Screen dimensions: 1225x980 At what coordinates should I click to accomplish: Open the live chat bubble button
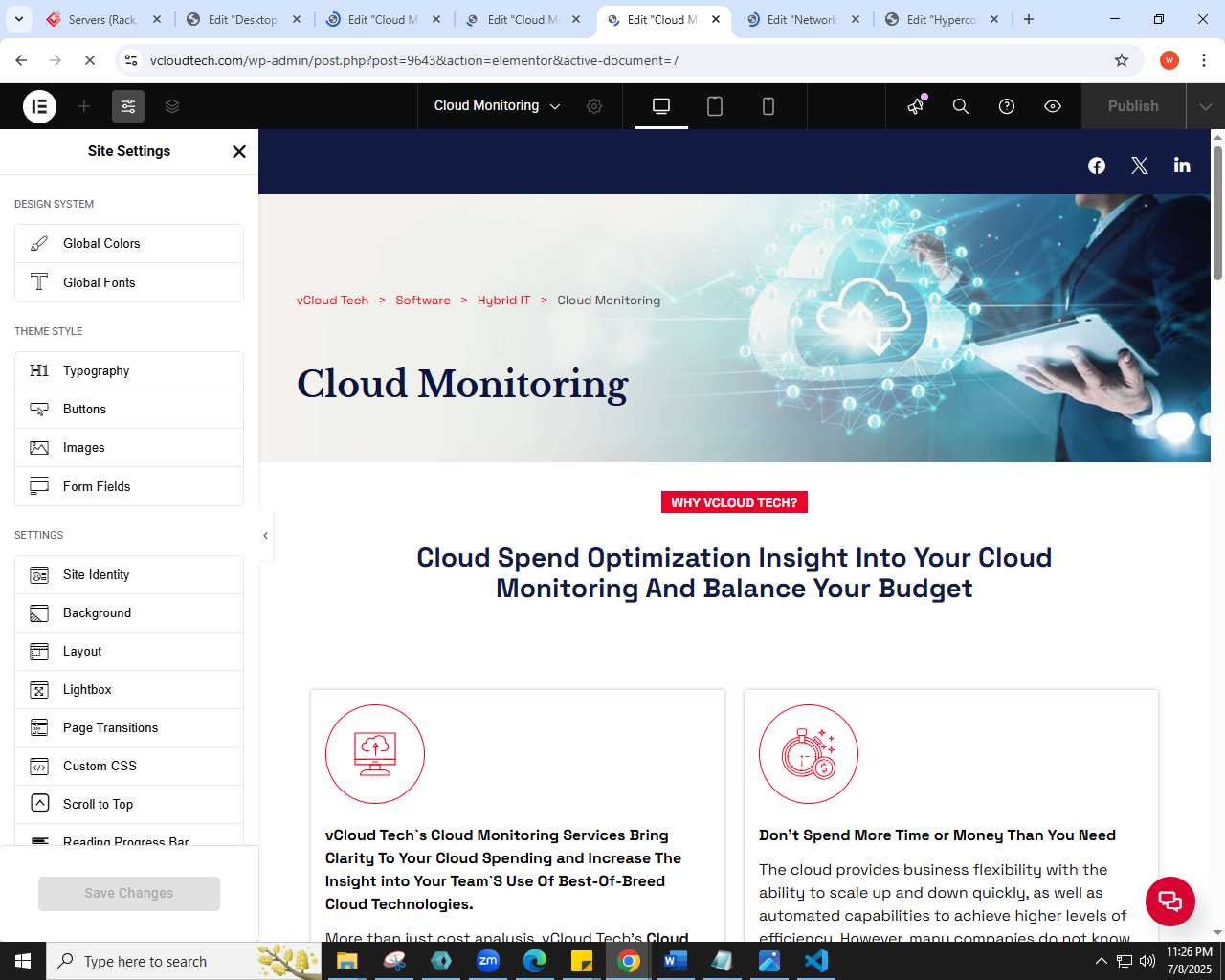pyautogui.click(x=1170, y=901)
